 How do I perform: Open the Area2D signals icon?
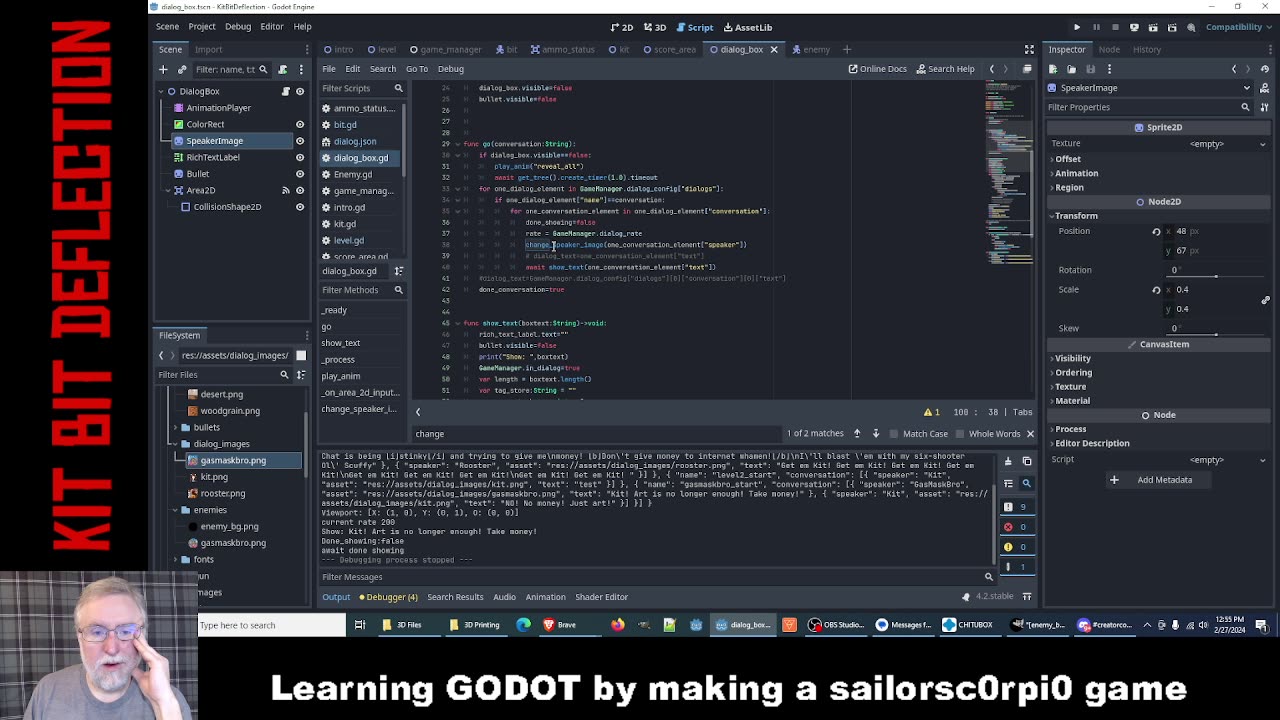click(x=285, y=190)
